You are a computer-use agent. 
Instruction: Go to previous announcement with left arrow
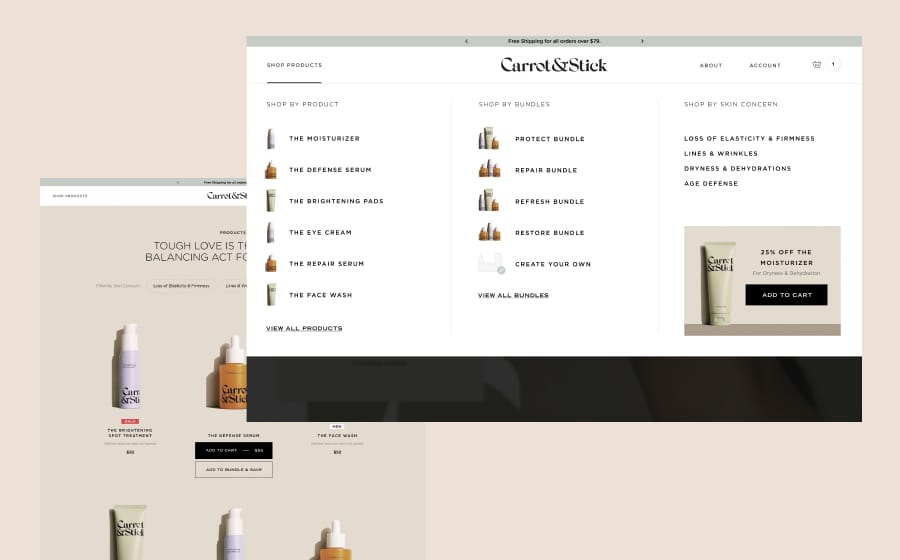tap(466, 41)
